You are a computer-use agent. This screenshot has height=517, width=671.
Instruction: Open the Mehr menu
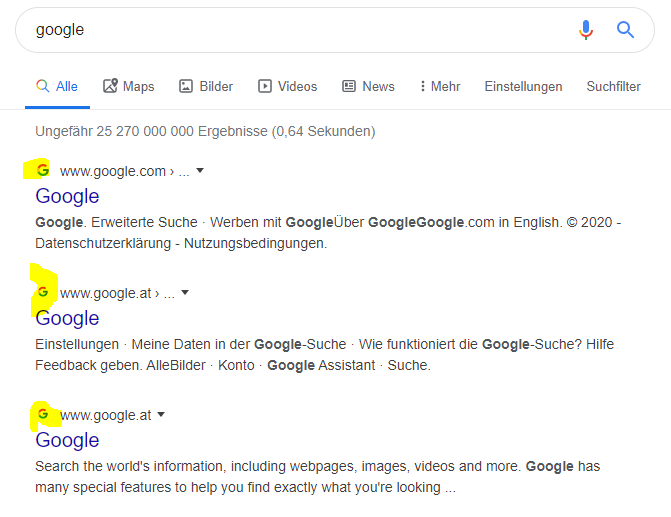[439, 86]
